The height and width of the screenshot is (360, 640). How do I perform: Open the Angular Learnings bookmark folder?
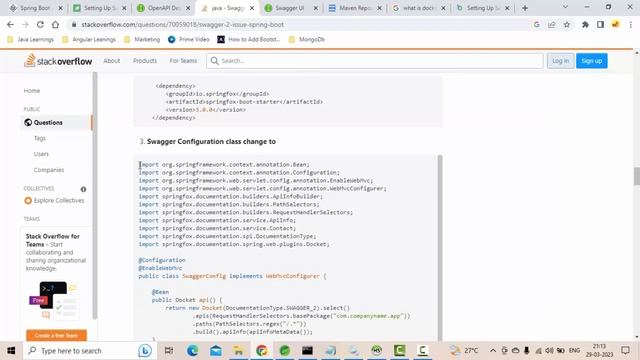click(89, 40)
